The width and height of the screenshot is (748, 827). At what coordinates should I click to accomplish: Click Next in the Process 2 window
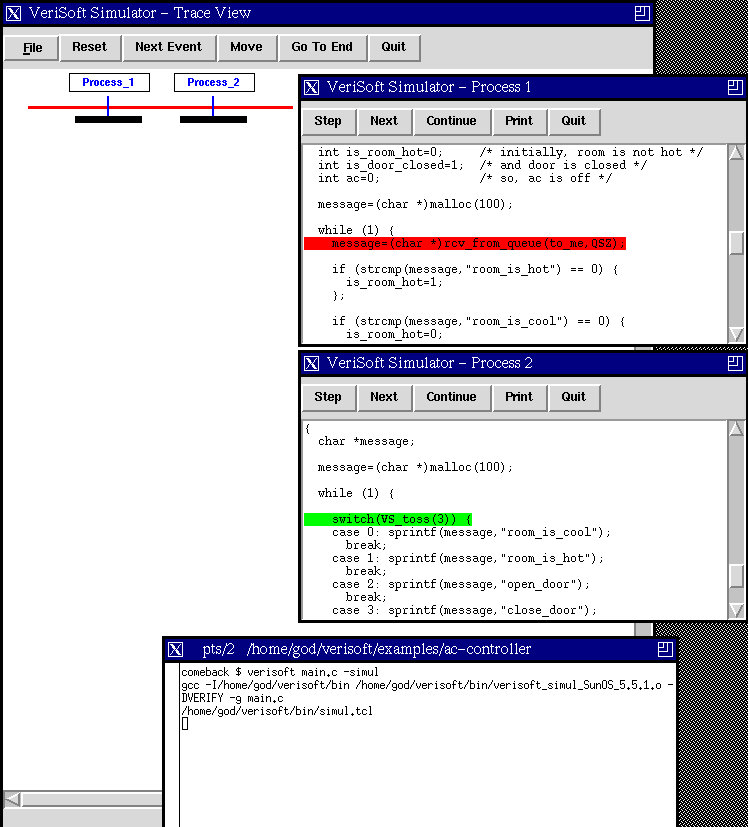[384, 397]
